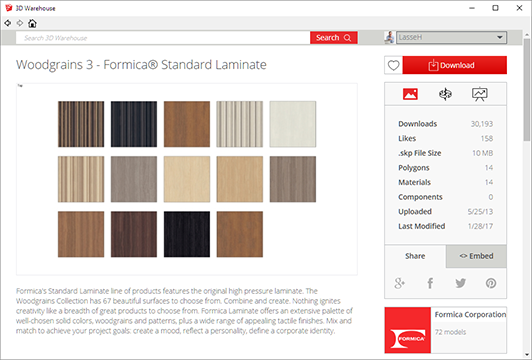532x360 pixels.
Task: Share on Pinterest
Action: [491, 283]
